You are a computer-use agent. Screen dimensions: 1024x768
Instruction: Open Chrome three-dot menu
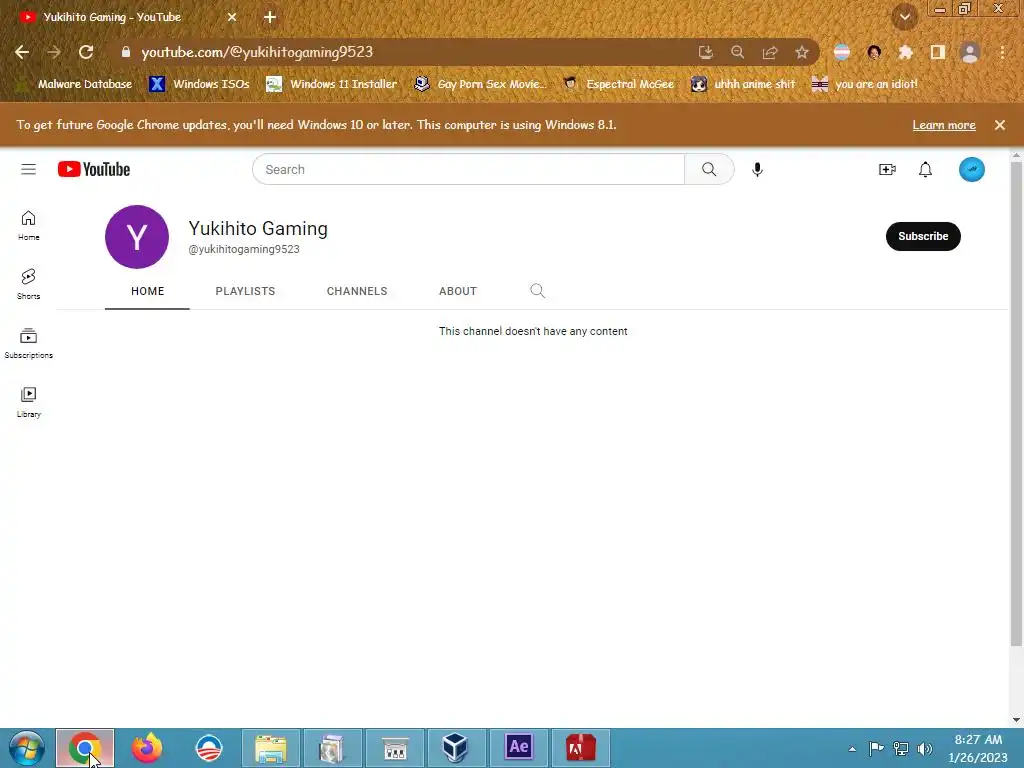tap(1002, 52)
